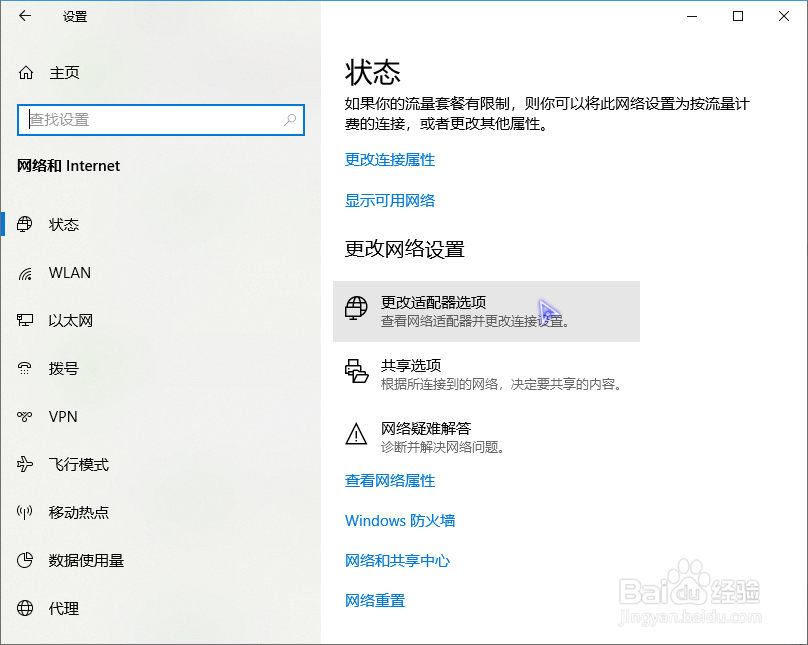Click the 更改适配器选项 globe icon
This screenshot has height=645, width=808.
click(x=356, y=308)
